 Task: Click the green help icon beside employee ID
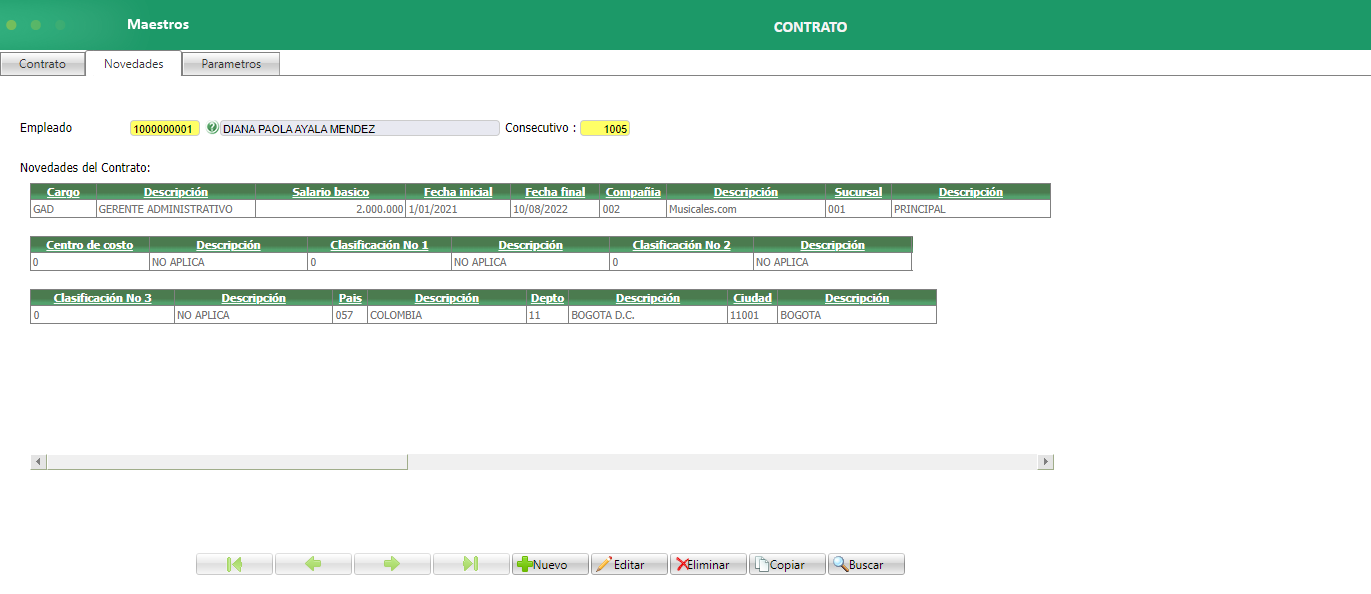coord(212,128)
